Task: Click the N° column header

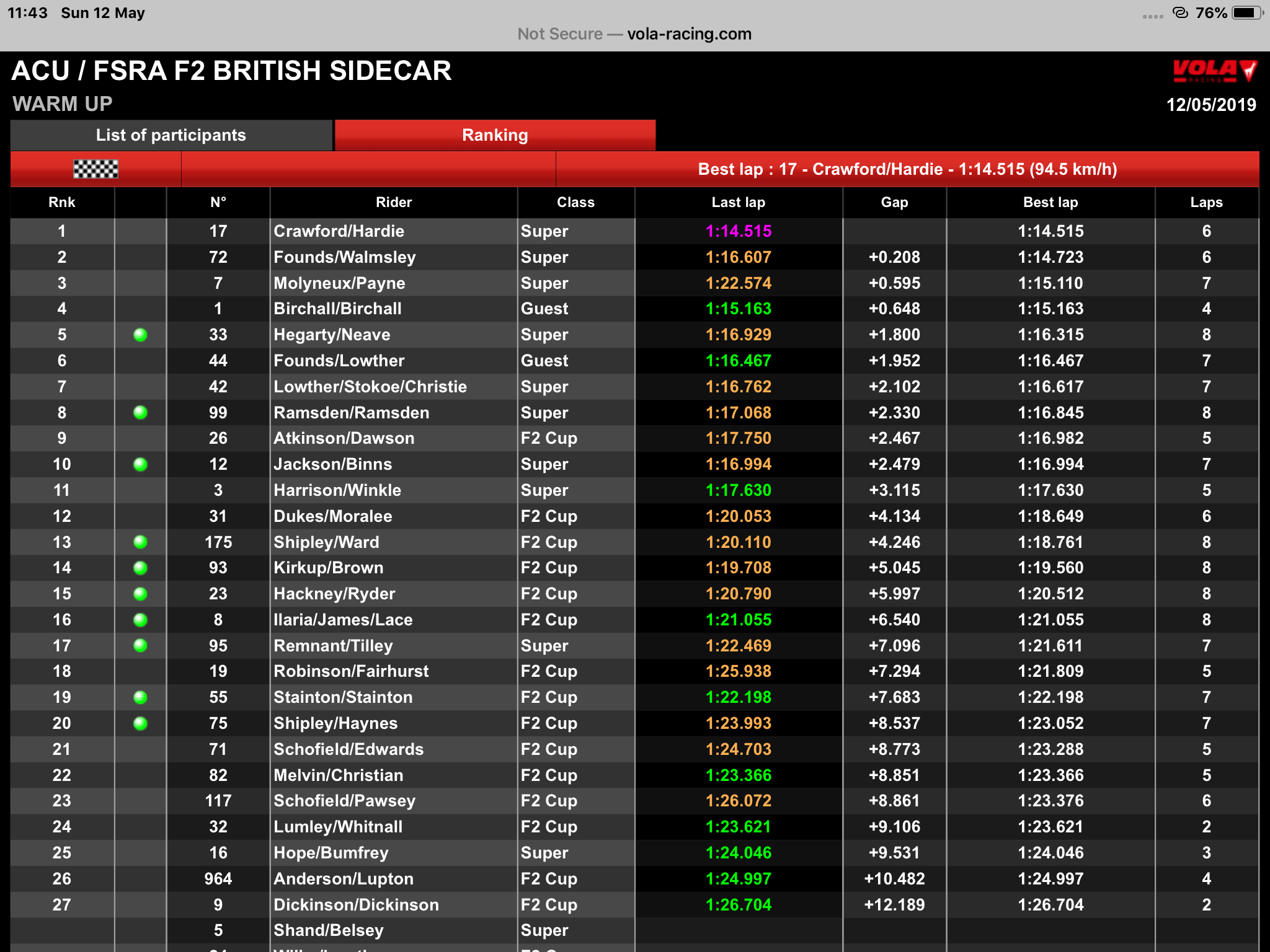Action: tap(218, 203)
